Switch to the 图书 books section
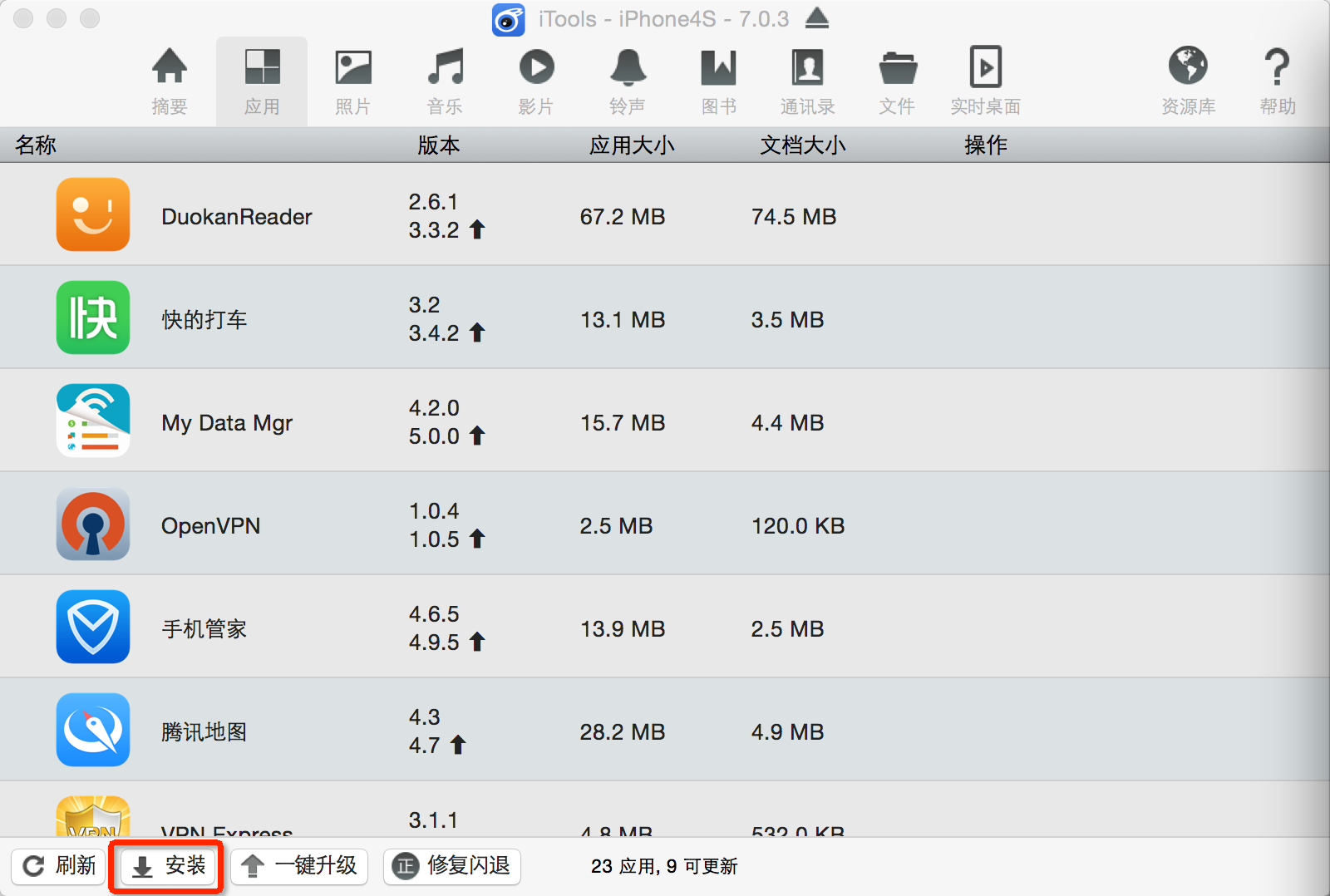The image size is (1330, 896). [719, 81]
